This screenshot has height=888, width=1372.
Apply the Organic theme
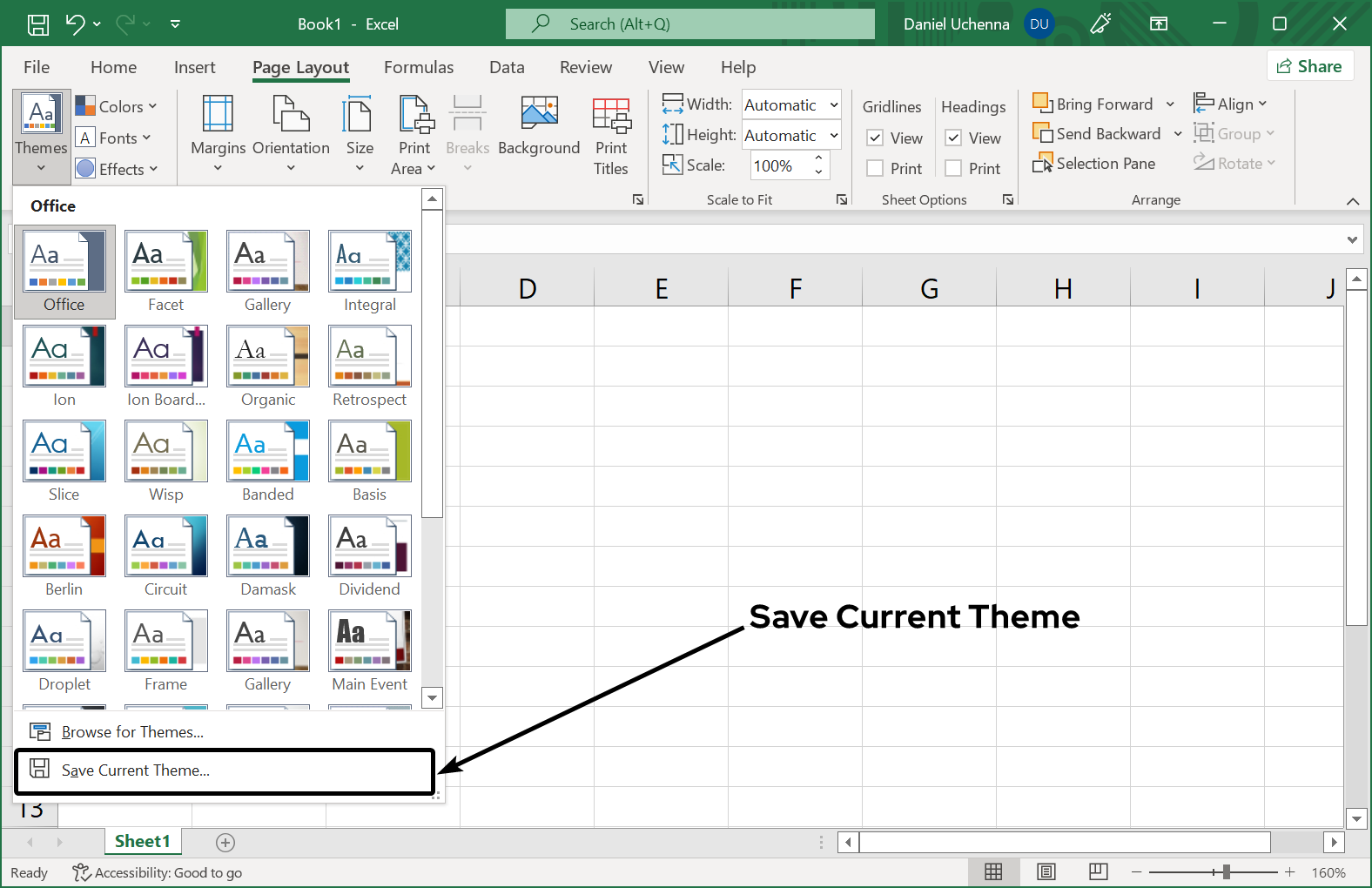(x=267, y=366)
